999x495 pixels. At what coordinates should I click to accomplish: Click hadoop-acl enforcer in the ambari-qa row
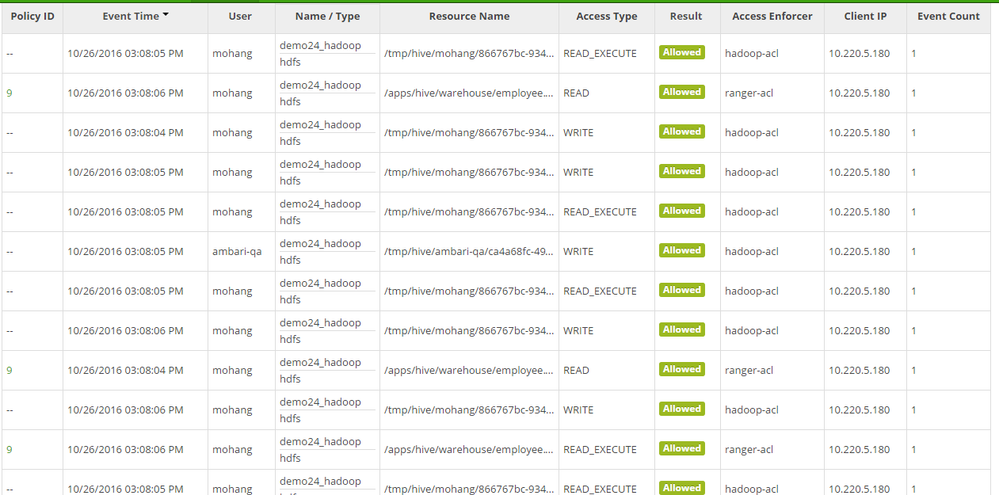pyautogui.click(x=751, y=252)
